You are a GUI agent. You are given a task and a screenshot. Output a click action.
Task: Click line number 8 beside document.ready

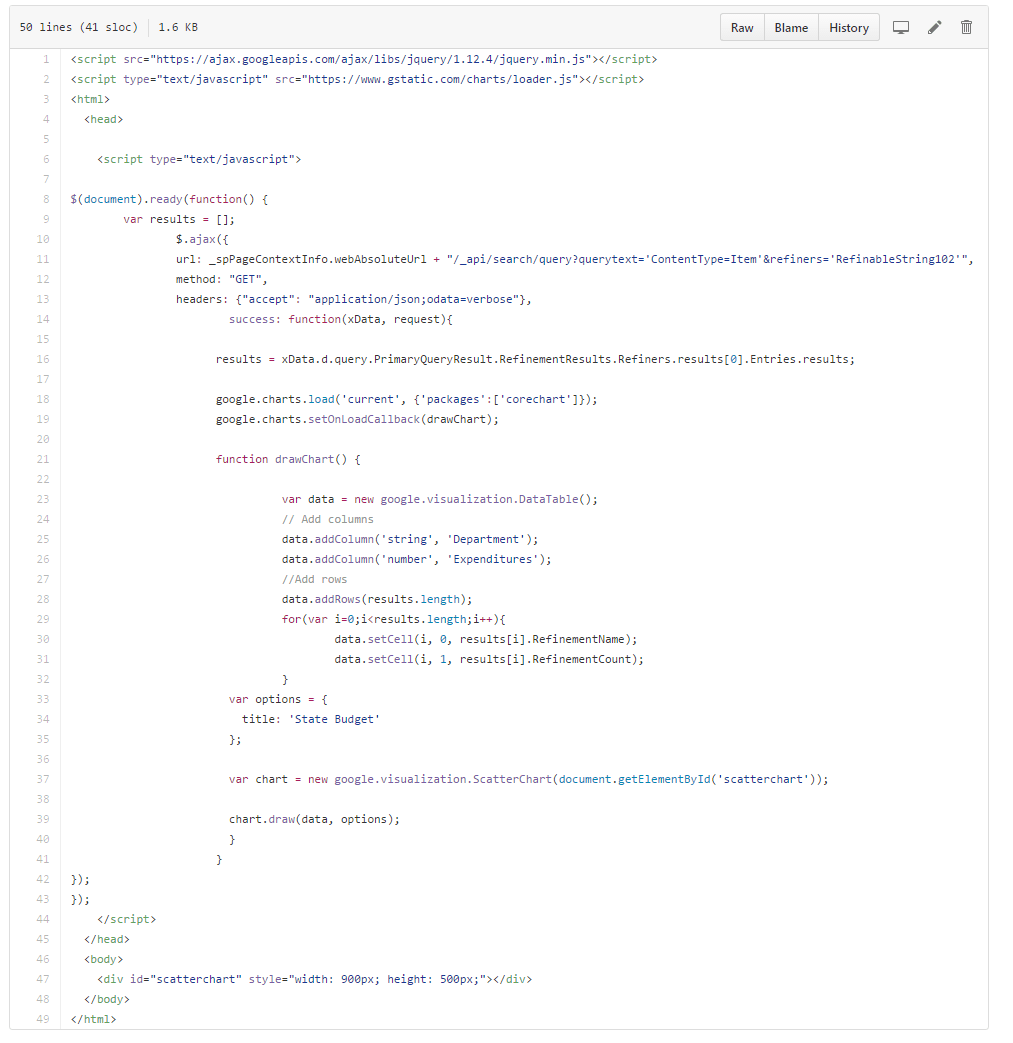coord(45,199)
